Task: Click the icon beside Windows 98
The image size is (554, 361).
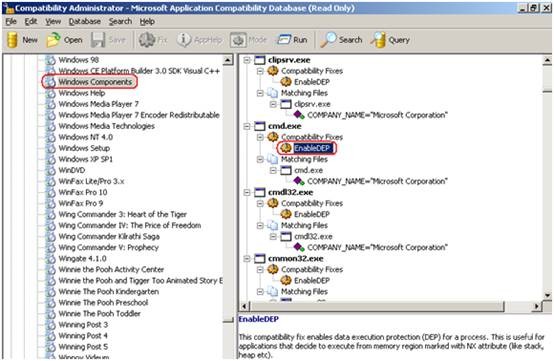Action: (x=51, y=60)
